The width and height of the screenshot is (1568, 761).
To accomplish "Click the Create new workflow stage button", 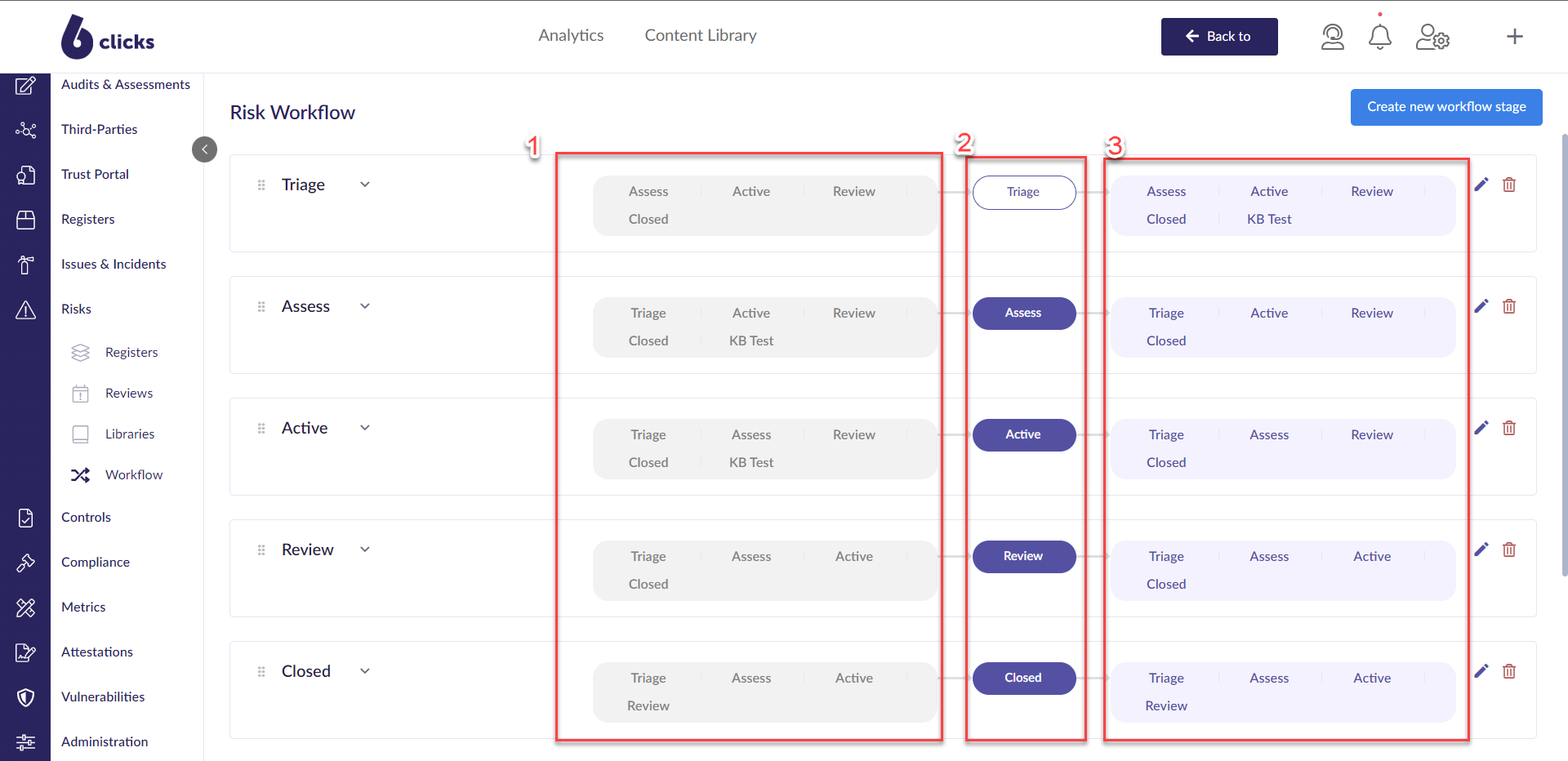I will pos(1445,107).
